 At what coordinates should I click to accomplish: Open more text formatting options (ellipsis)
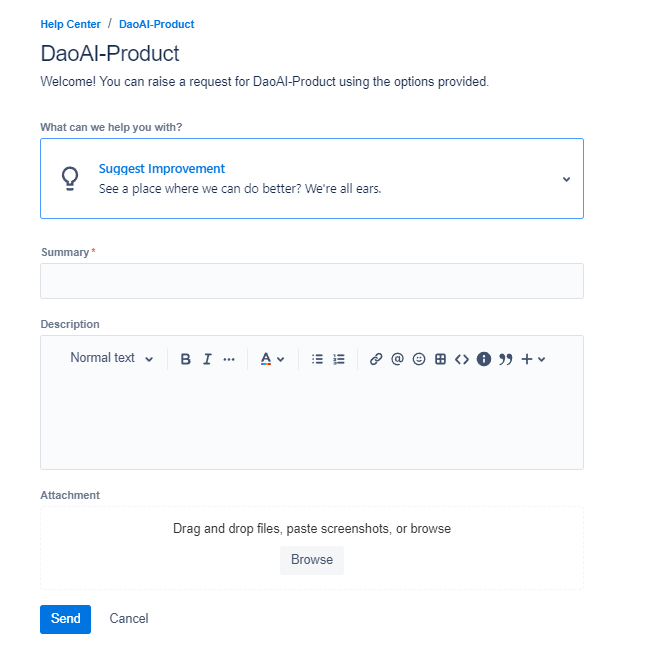[x=229, y=359]
